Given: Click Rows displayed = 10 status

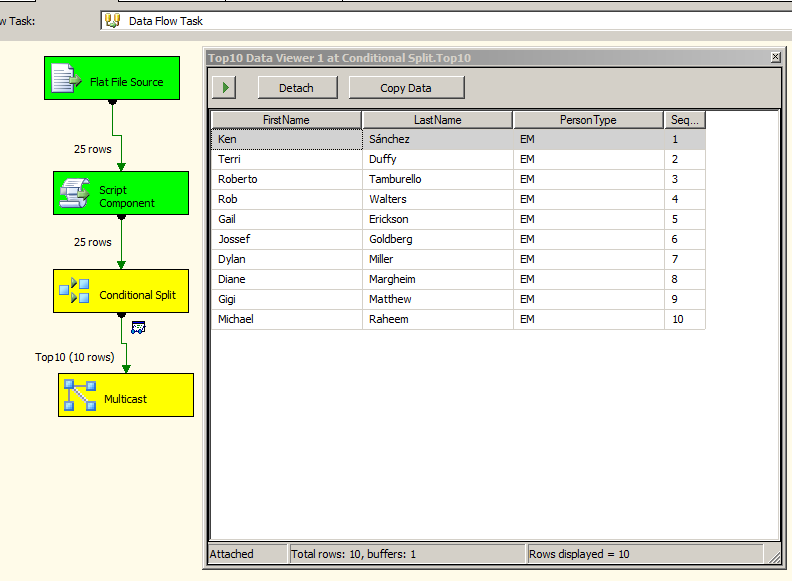Looking at the screenshot, I should coord(645,554).
